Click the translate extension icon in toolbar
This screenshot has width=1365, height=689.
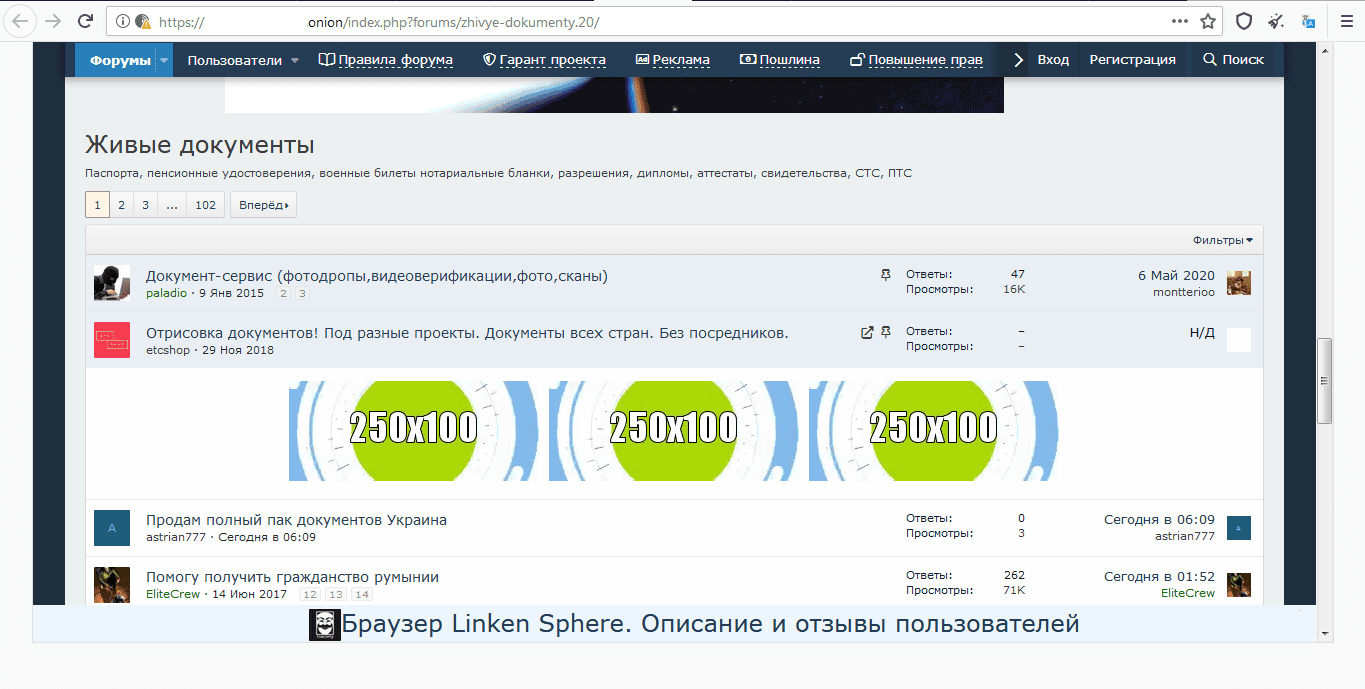[x=1308, y=21]
